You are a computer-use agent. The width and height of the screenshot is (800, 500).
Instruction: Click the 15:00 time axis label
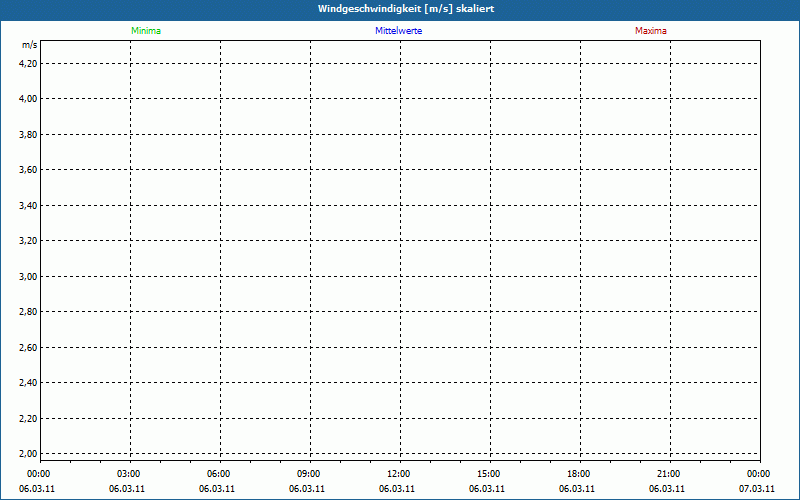click(x=489, y=474)
